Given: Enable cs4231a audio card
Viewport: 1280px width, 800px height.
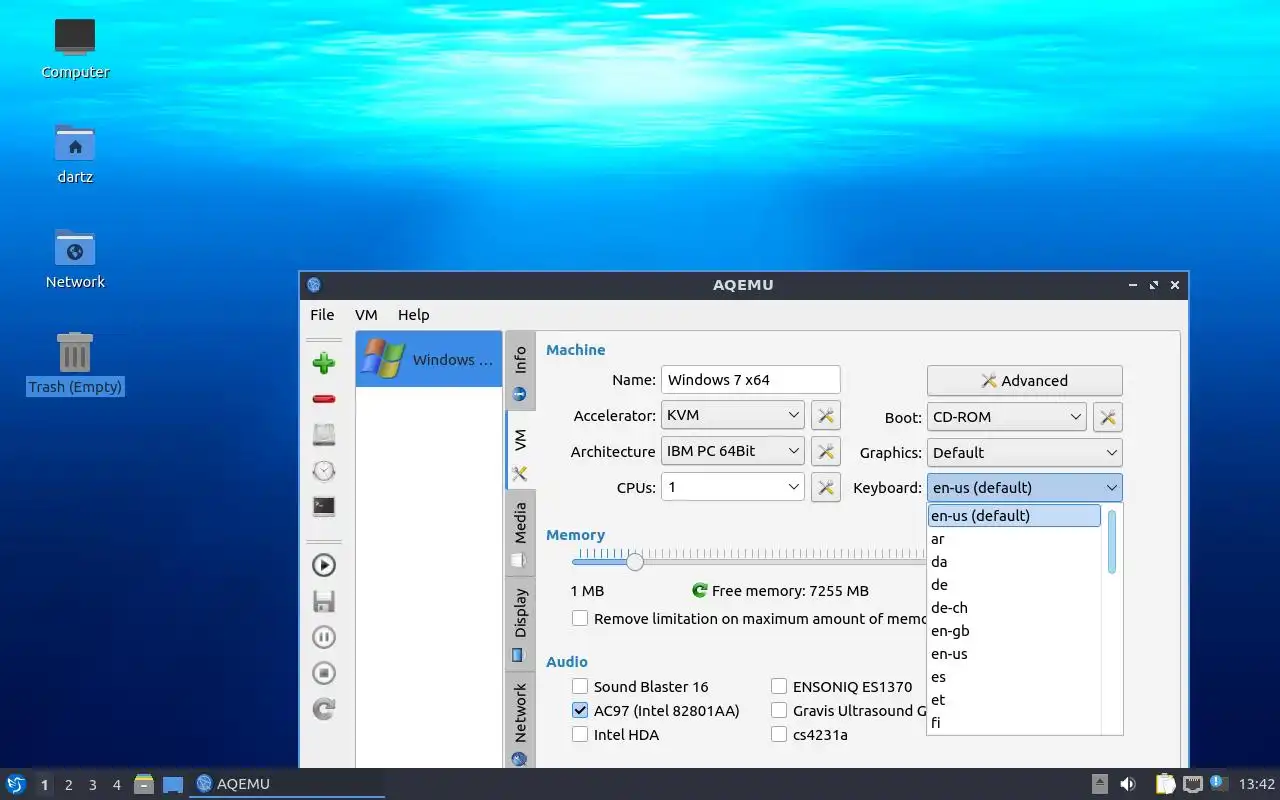Looking at the screenshot, I should [779, 735].
